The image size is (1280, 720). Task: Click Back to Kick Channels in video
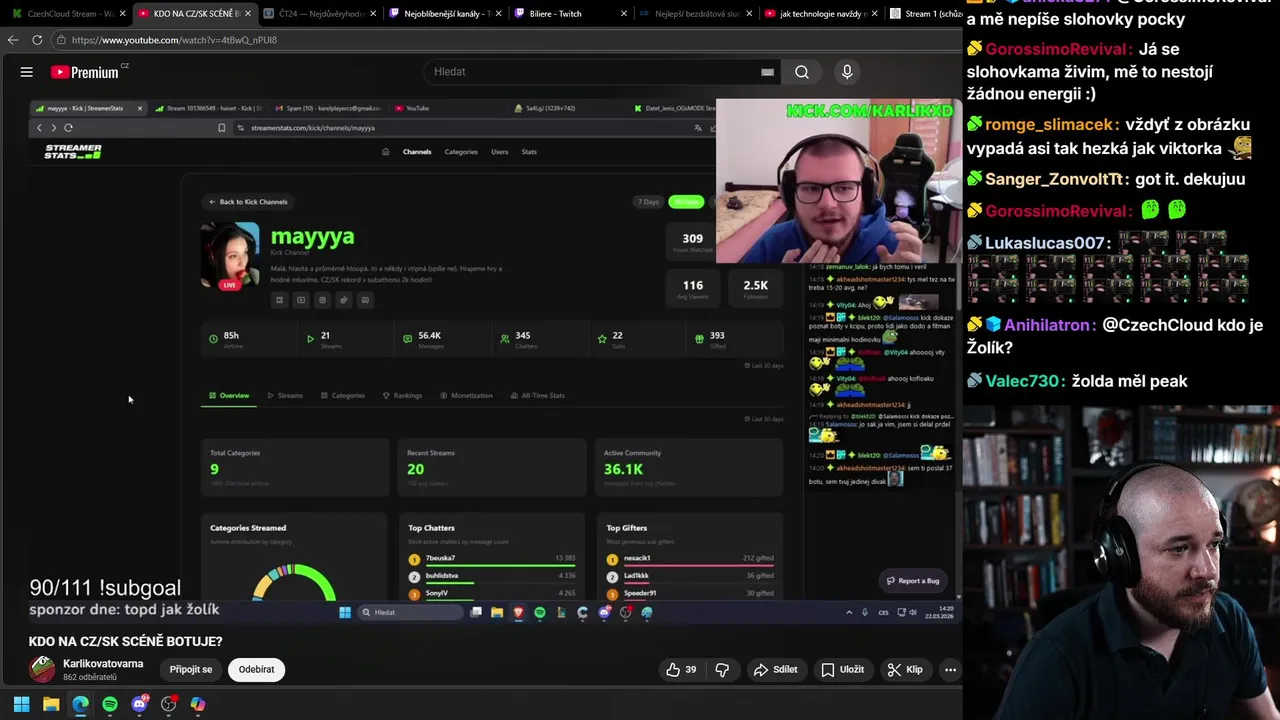248,202
